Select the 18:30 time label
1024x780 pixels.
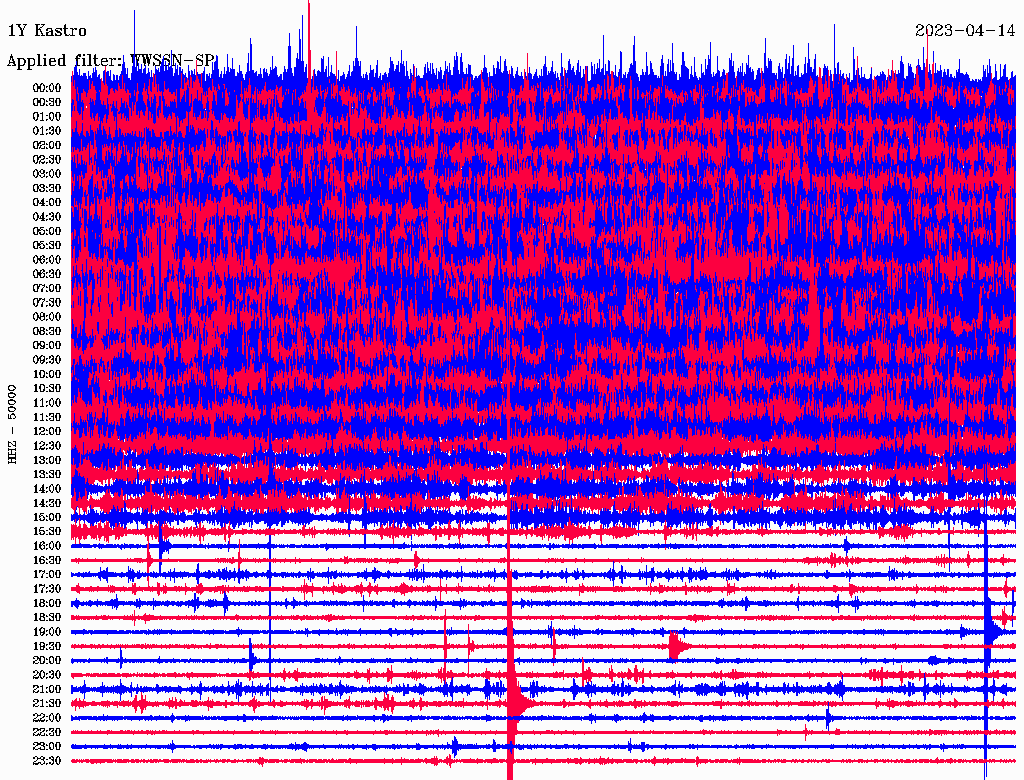[x=47, y=617]
